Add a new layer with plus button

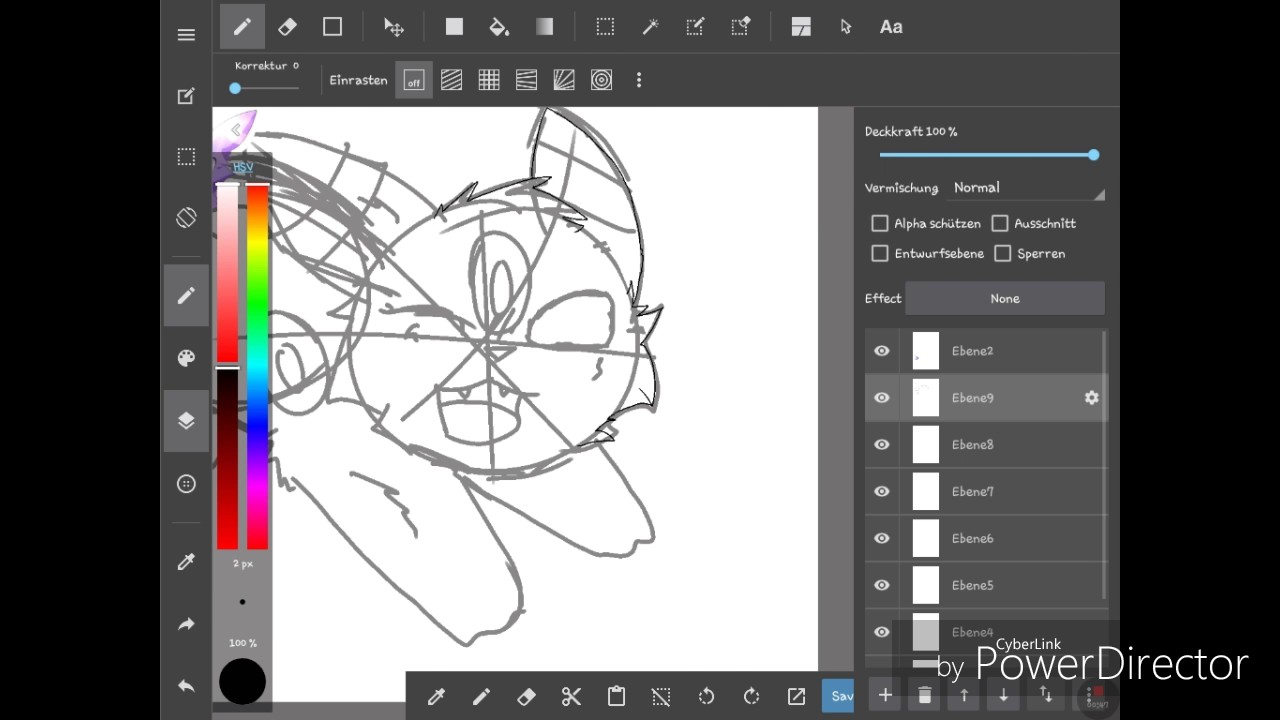point(885,695)
